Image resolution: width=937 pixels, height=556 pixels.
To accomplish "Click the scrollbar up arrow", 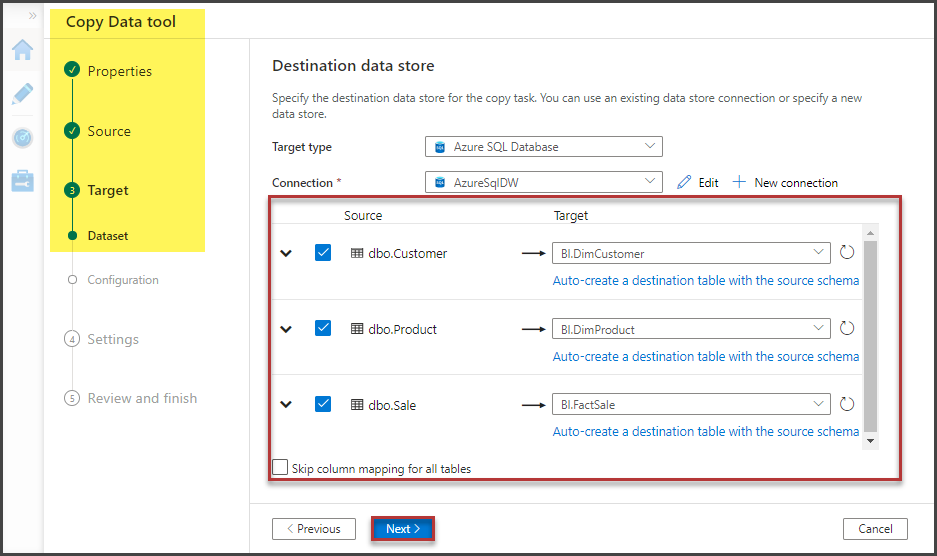I will pos(871,233).
